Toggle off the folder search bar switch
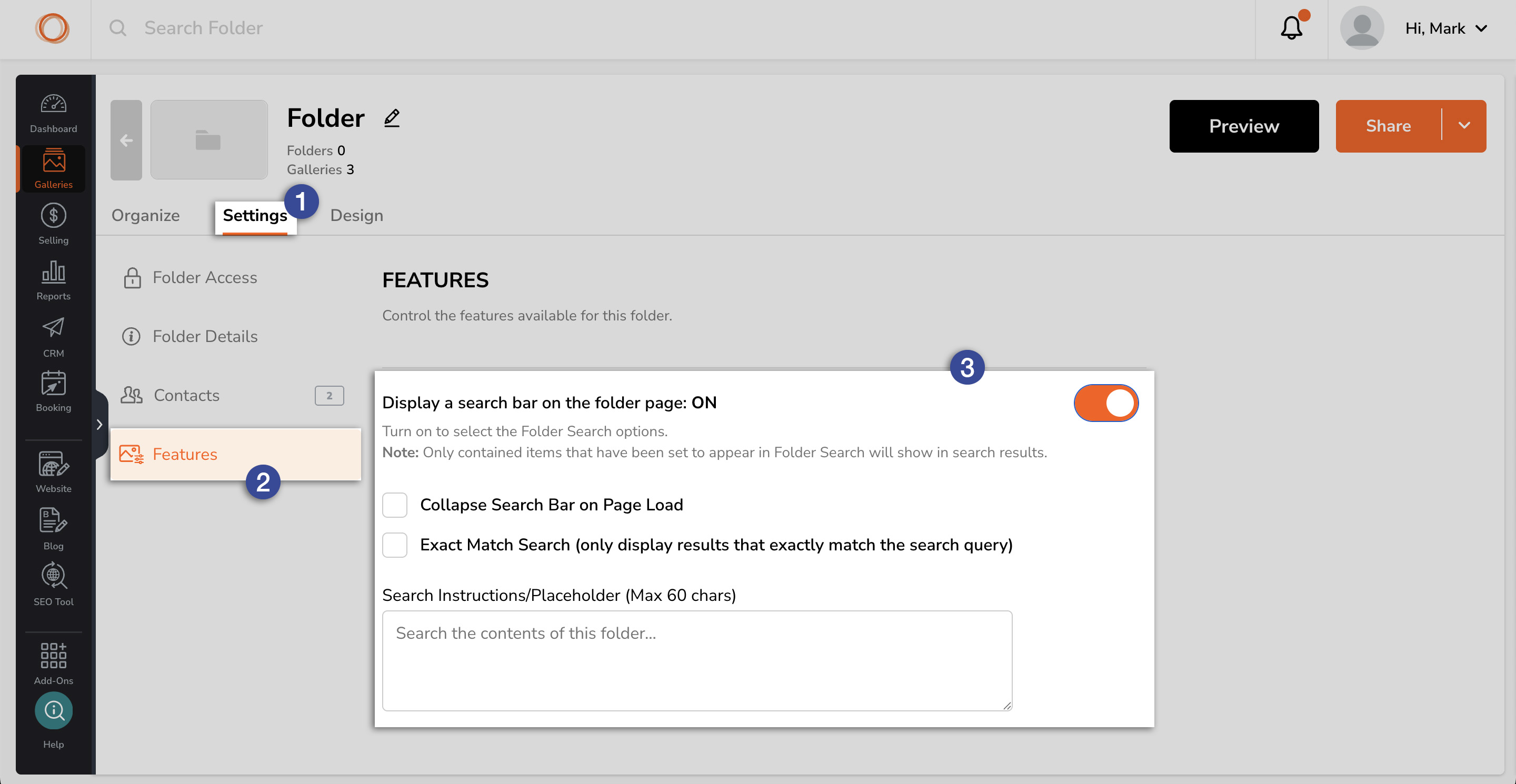The image size is (1516, 784). point(1106,404)
